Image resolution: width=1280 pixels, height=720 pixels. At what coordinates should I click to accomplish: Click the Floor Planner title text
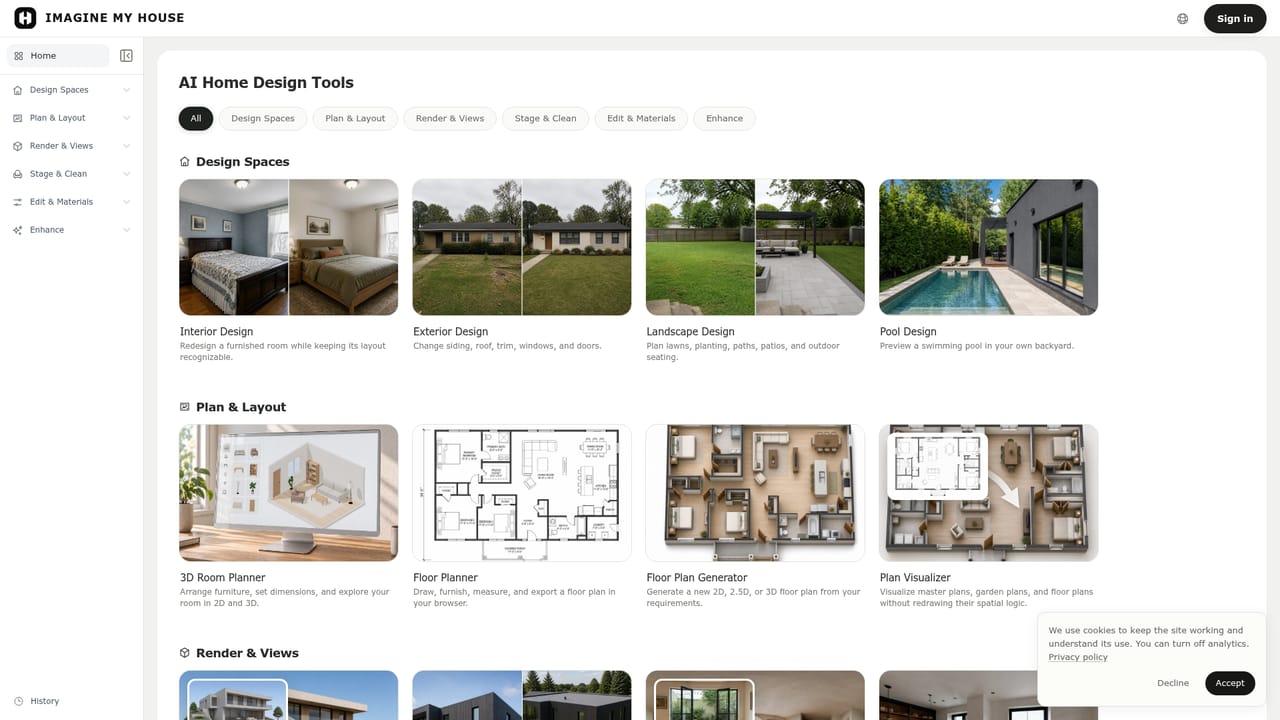[446, 578]
